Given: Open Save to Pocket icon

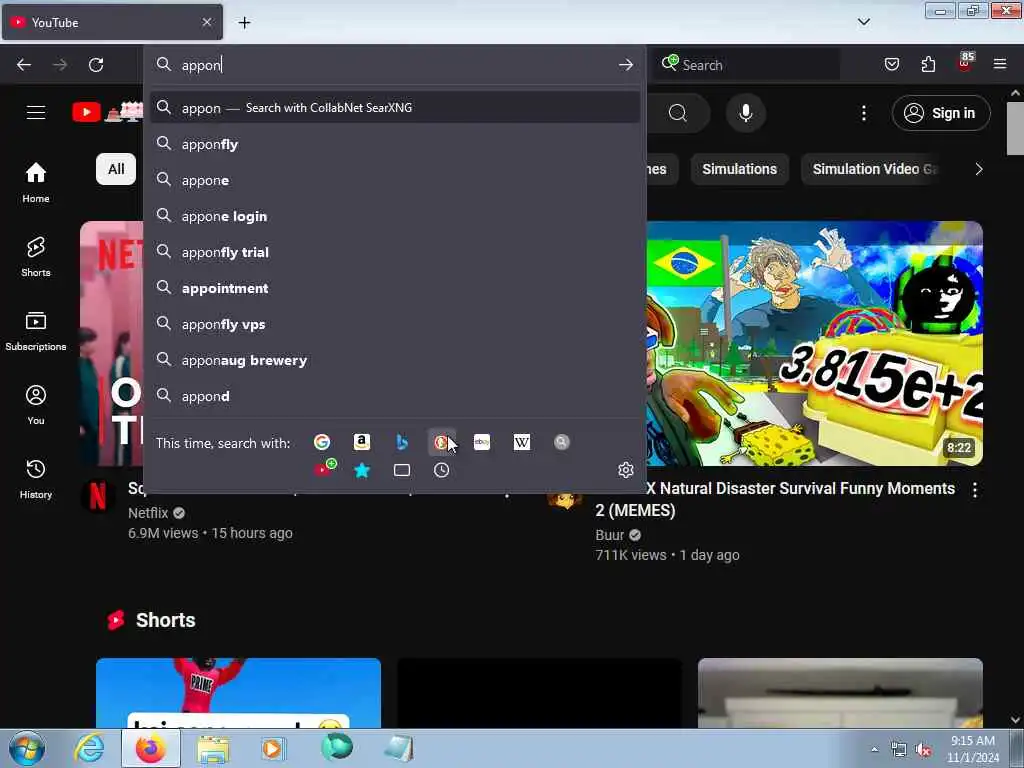Looking at the screenshot, I should coord(891,64).
